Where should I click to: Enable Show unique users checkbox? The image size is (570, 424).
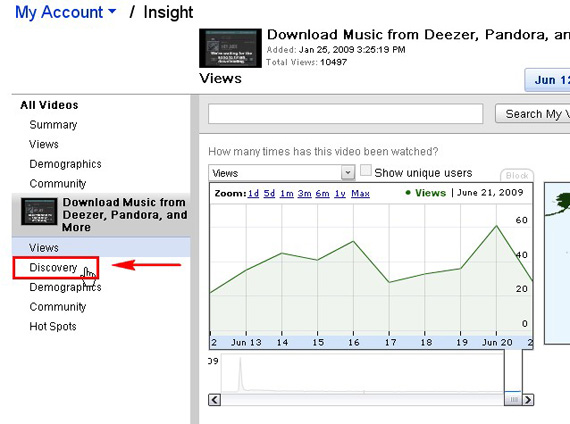pyautogui.click(x=365, y=170)
